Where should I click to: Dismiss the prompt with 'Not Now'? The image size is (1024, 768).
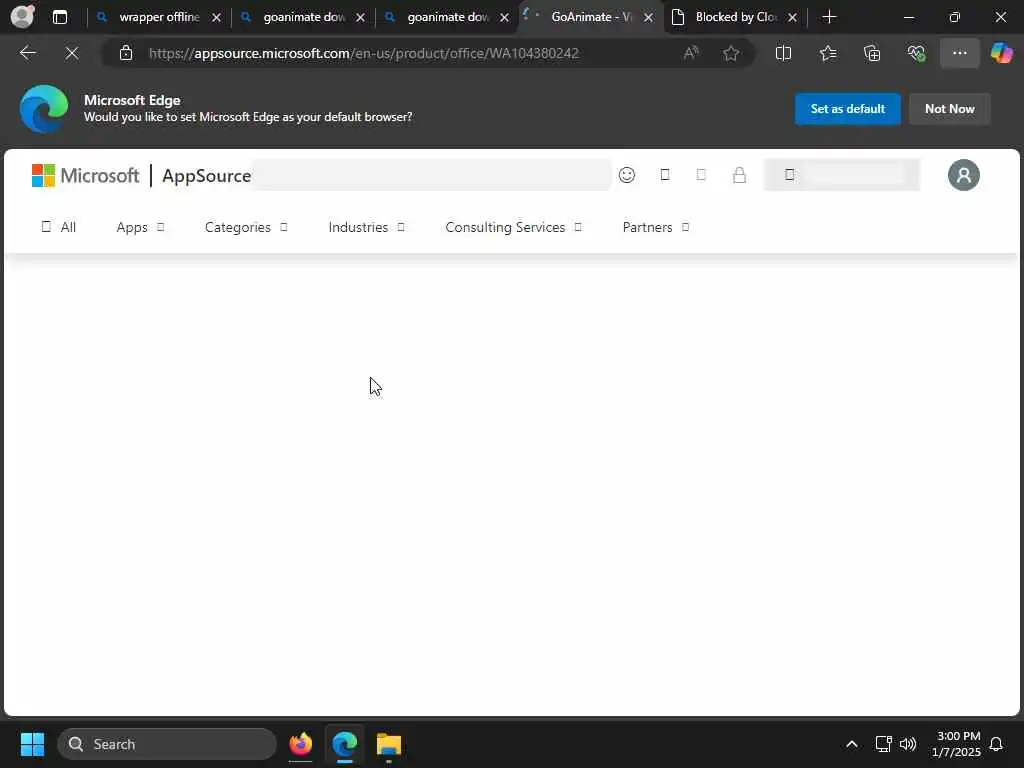pyautogui.click(x=949, y=108)
